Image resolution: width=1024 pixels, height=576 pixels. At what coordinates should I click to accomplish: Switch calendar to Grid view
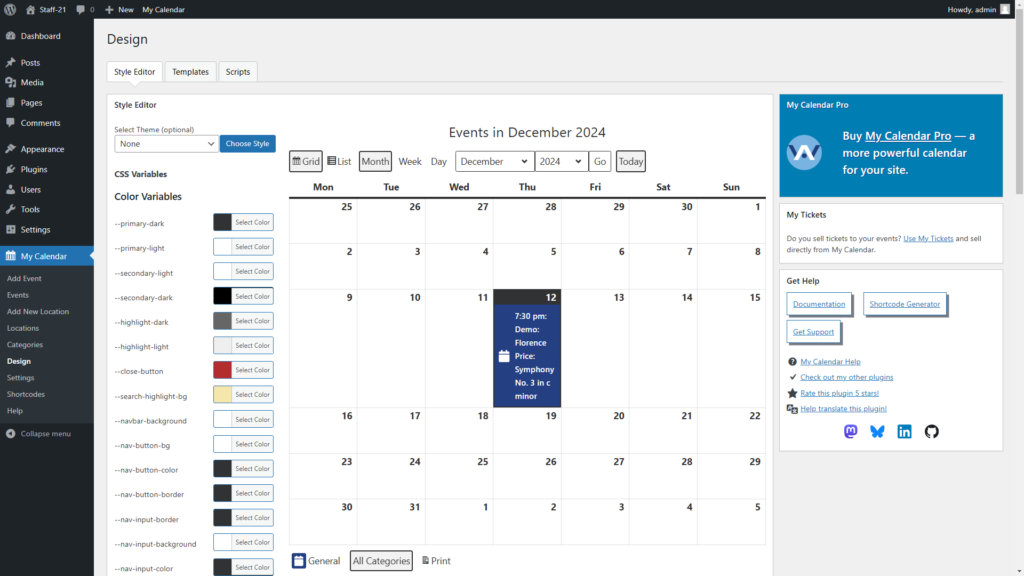(306, 161)
